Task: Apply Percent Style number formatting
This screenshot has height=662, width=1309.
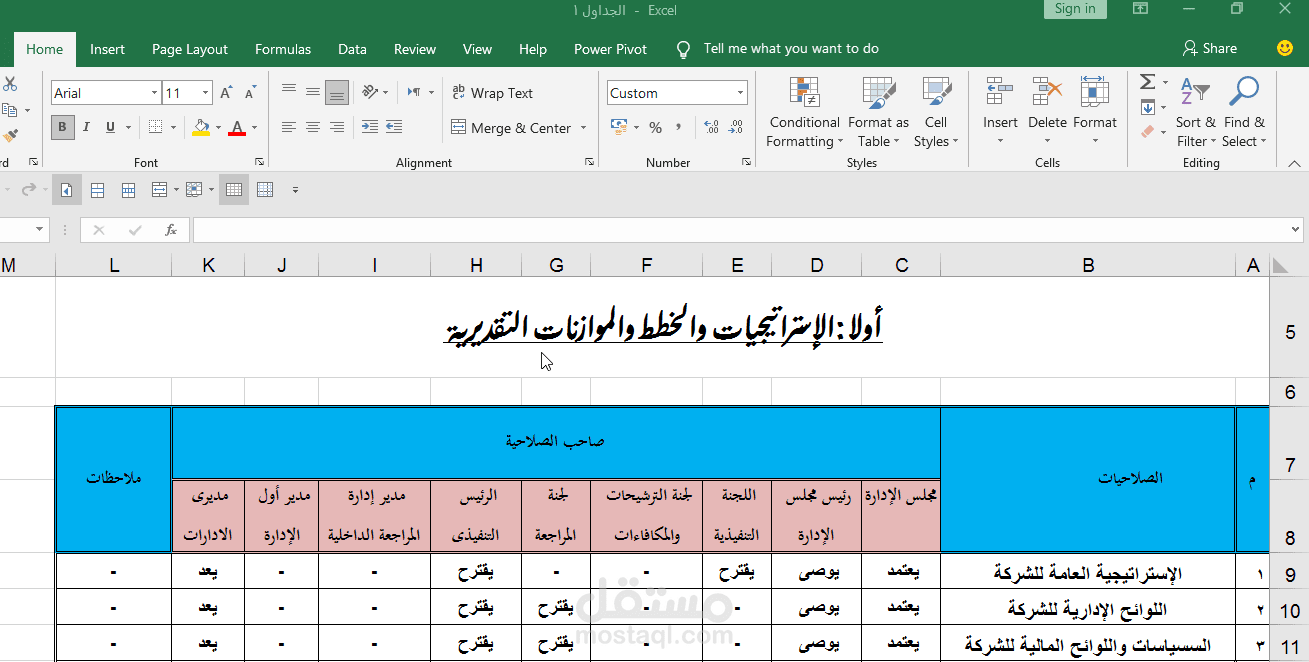Action: click(x=656, y=127)
